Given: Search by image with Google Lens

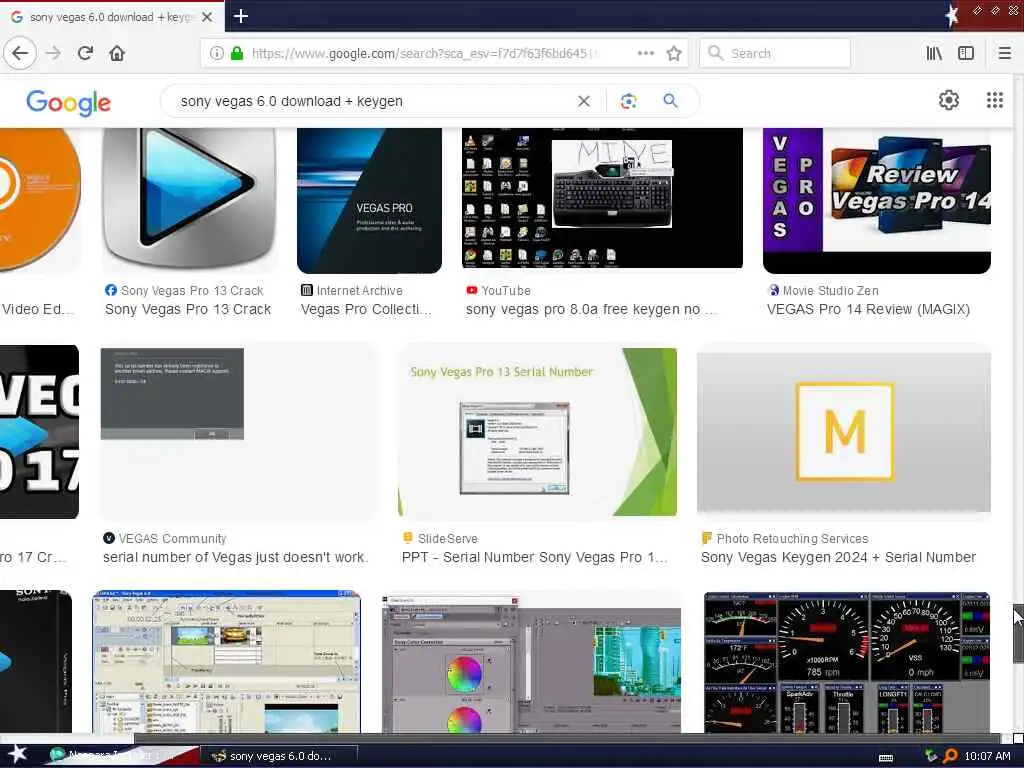Looking at the screenshot, I should 628,101.
